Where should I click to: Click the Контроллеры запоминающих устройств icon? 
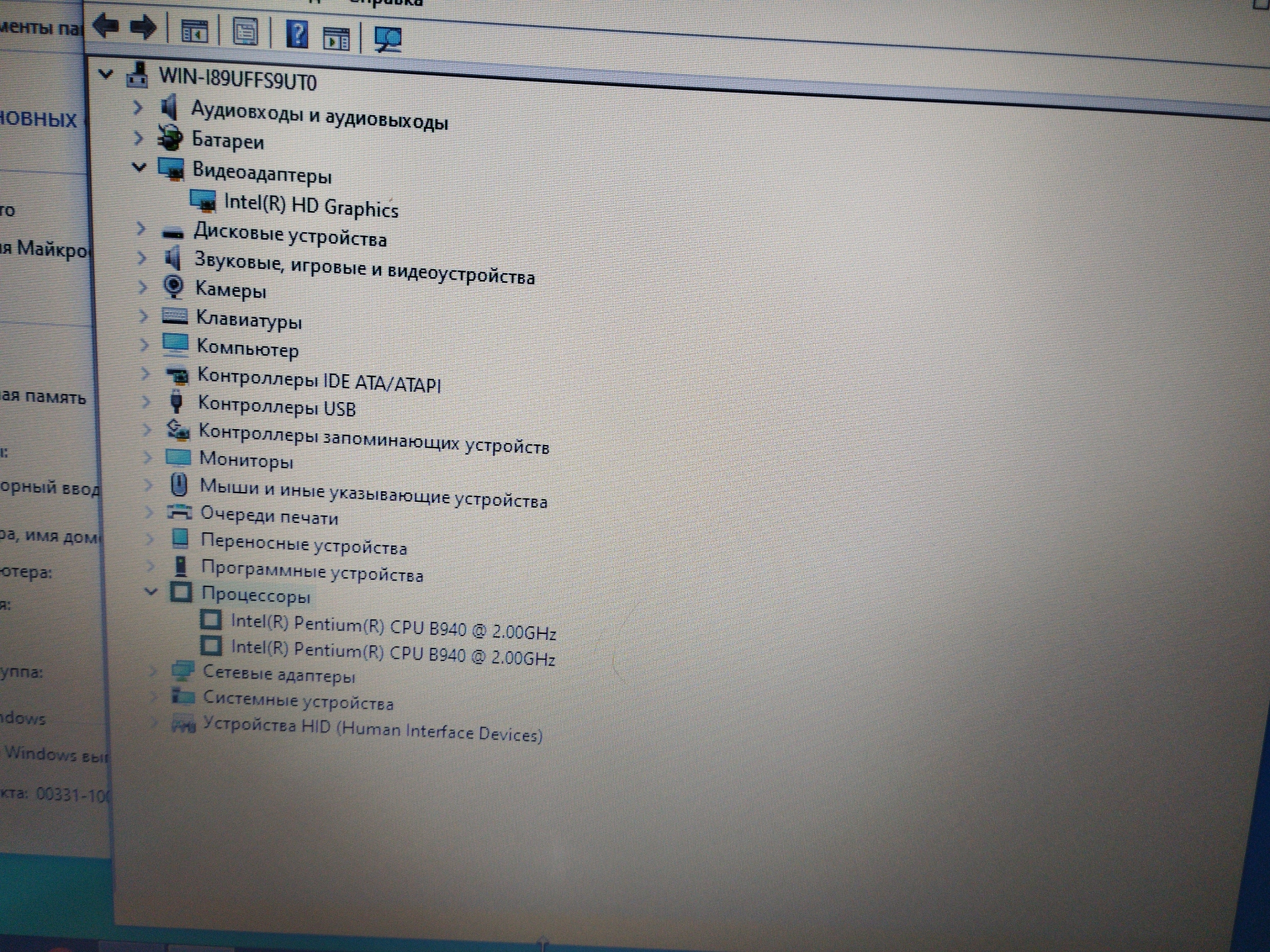tap(177, 430)
